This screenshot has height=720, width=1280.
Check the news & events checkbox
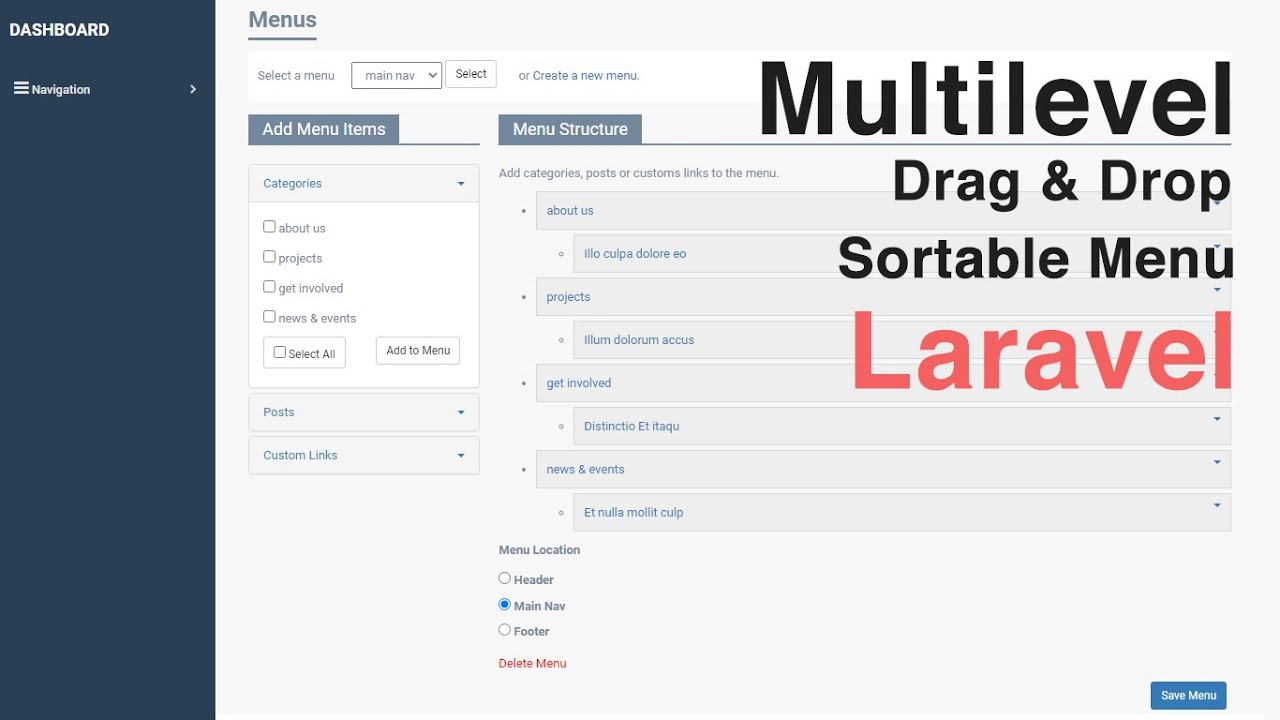point(269,317)
